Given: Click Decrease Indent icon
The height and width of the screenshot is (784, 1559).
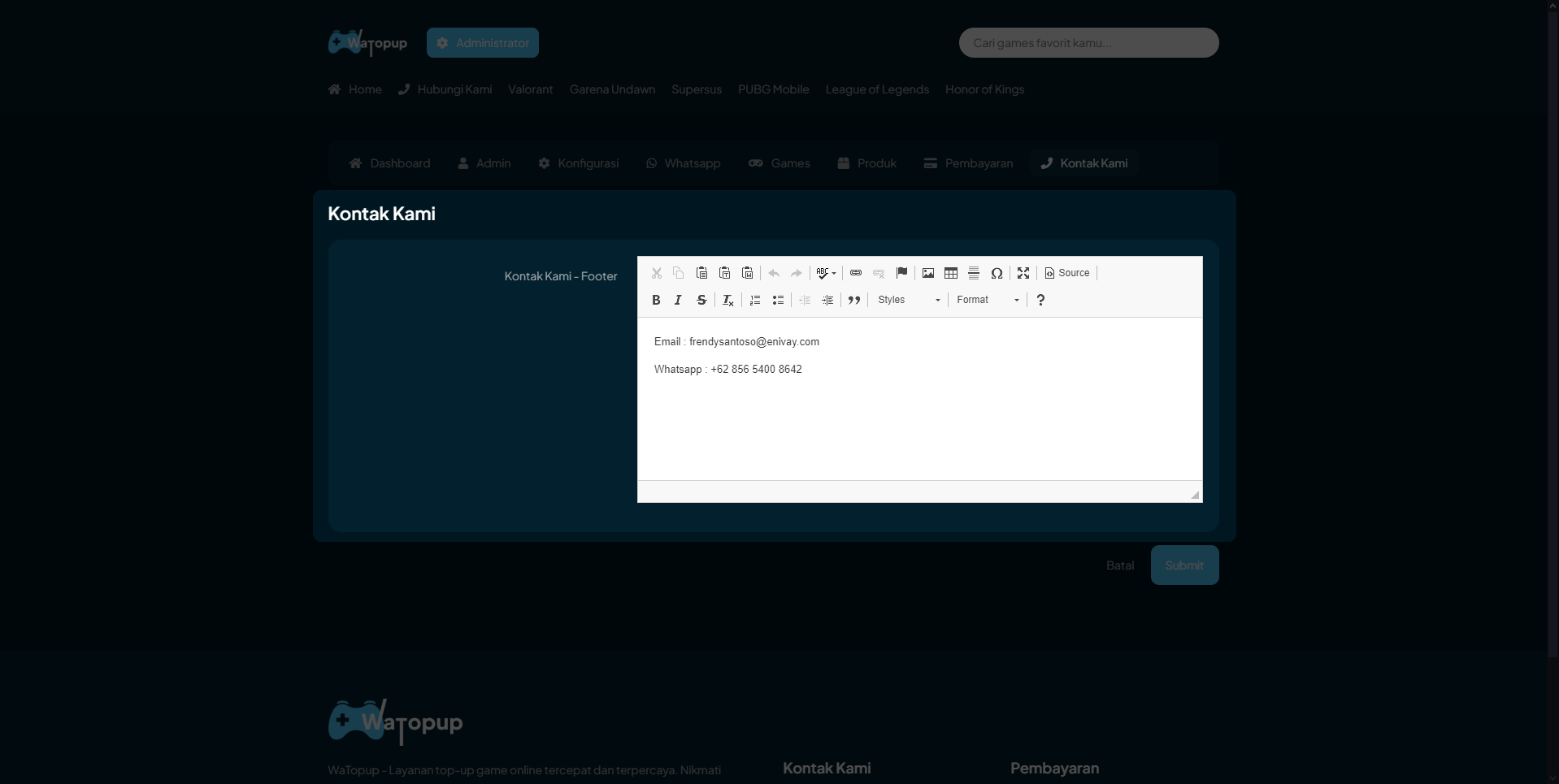Looking at the screenshot, I should (x=805, y=300).
